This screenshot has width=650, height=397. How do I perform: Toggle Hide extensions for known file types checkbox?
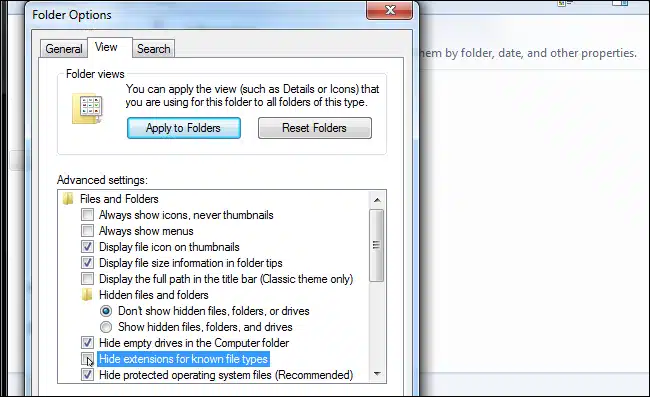pyautogui.click(x=87, y=359)
